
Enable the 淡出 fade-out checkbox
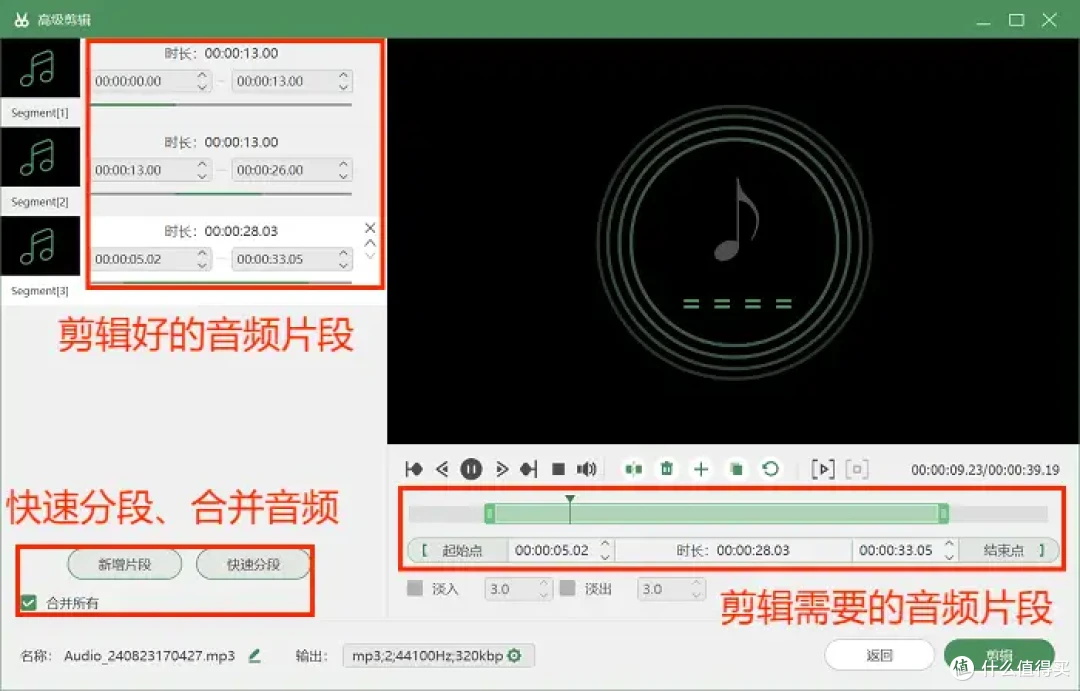(568, 588)
